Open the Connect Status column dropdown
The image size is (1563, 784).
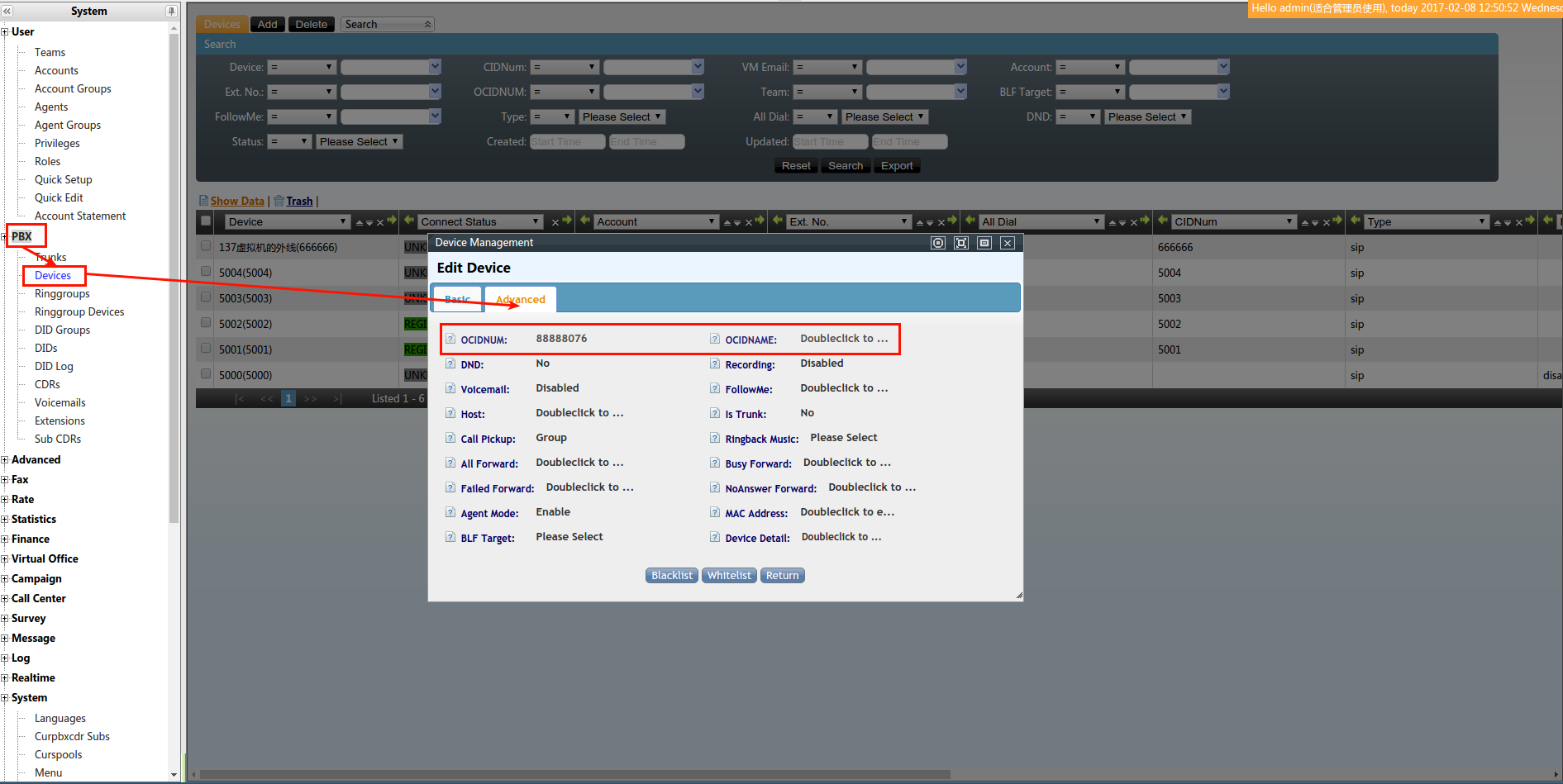click(x=479, y=221)
